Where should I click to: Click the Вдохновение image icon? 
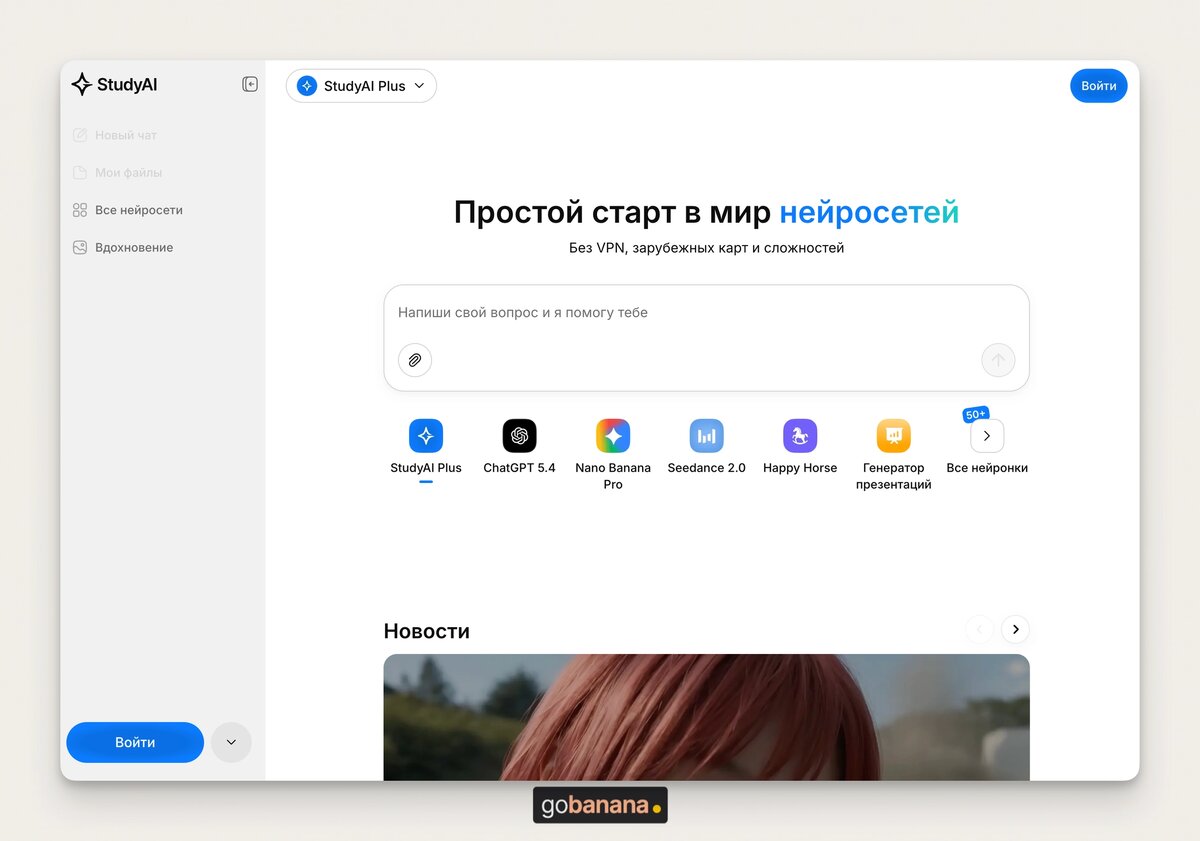(80, 247)
